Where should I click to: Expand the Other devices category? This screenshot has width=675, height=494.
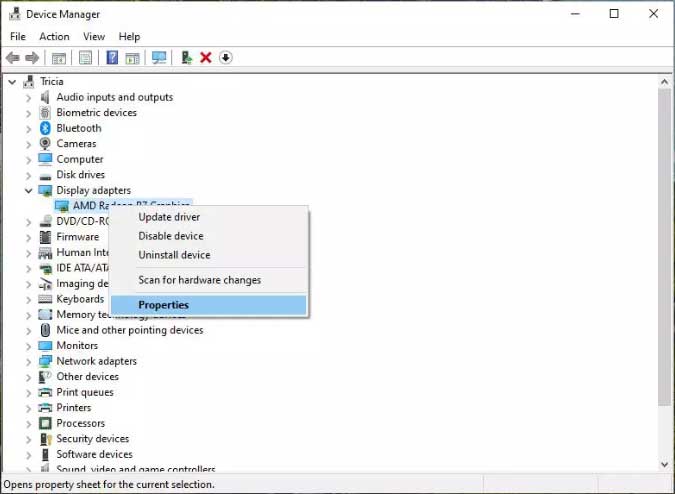(x=28, y=377)
